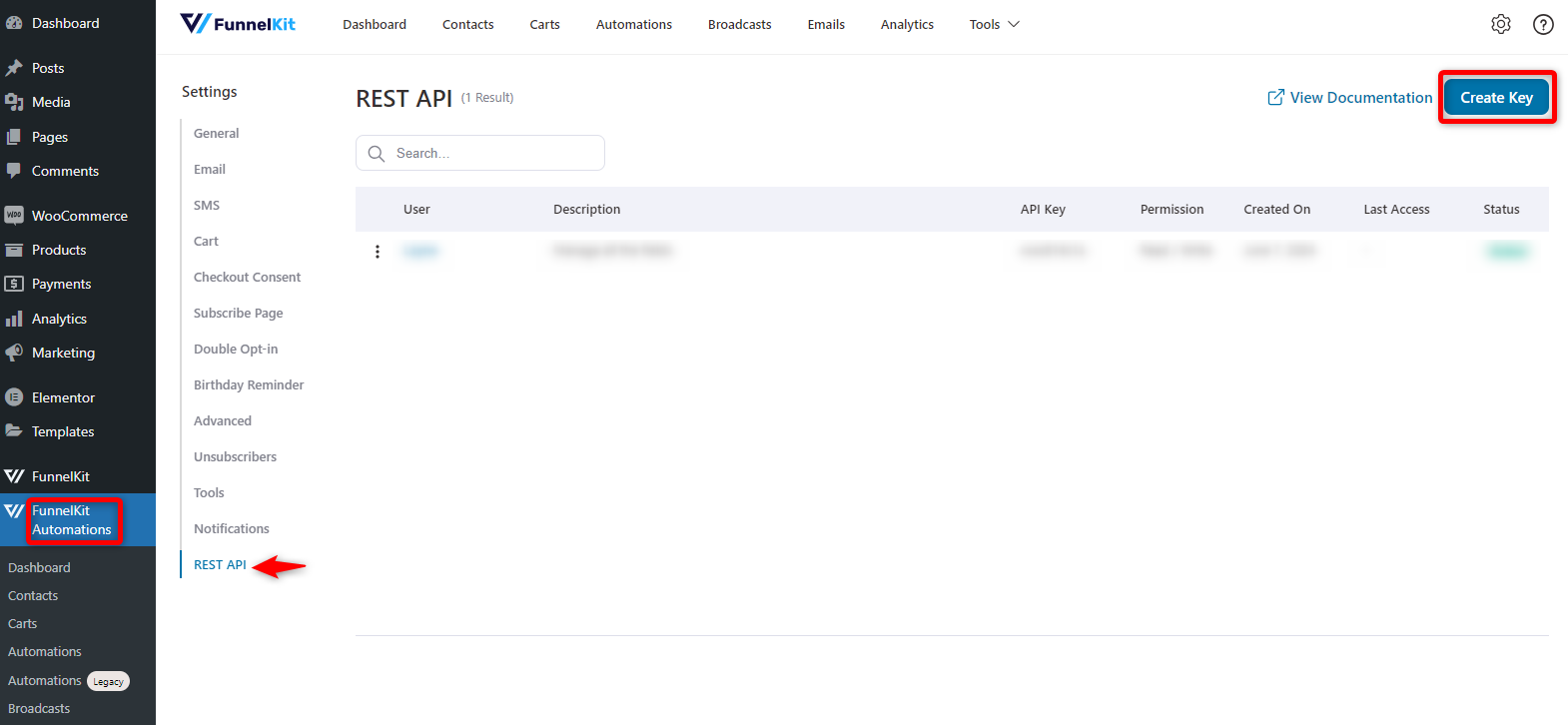Select REST API settings tab
This screenshot has width=1568, height=725.
(x=220, y=564)
